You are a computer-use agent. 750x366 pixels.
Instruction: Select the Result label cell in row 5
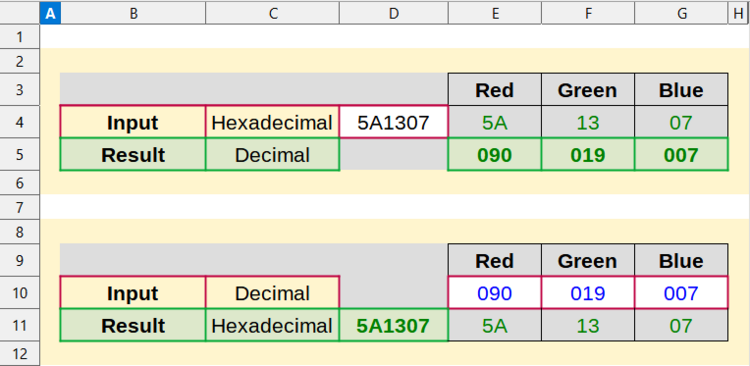133,155
